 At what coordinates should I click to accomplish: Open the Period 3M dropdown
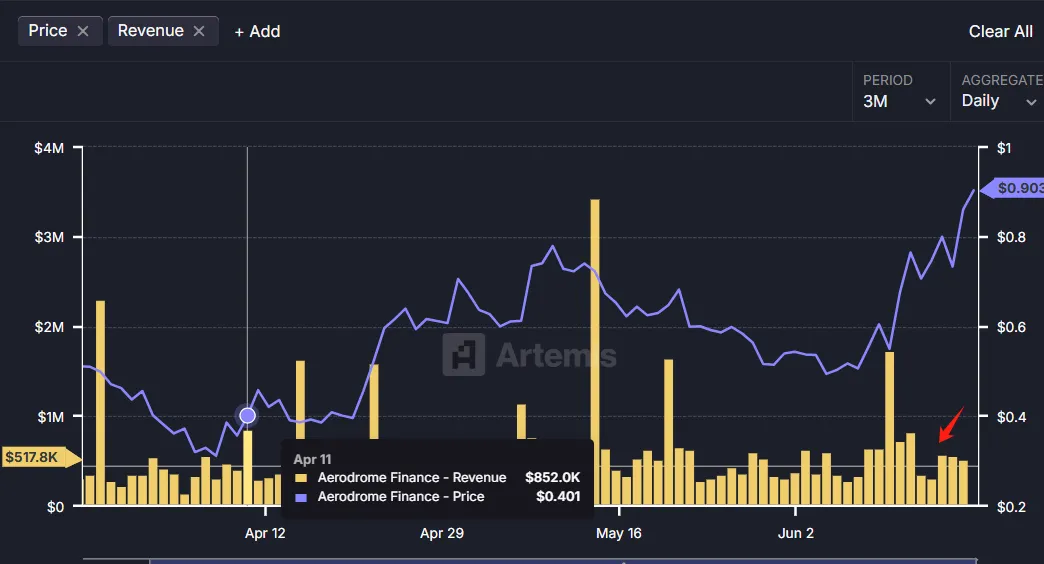tap(900, 91)
